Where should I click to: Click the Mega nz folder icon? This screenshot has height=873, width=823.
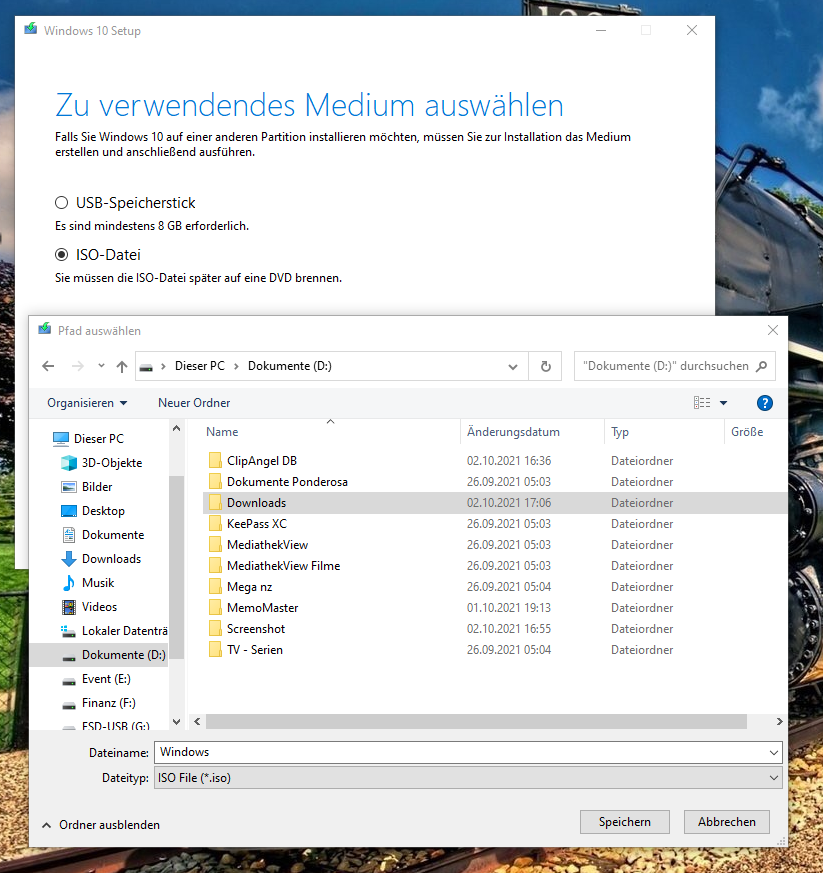click(215, 586)
